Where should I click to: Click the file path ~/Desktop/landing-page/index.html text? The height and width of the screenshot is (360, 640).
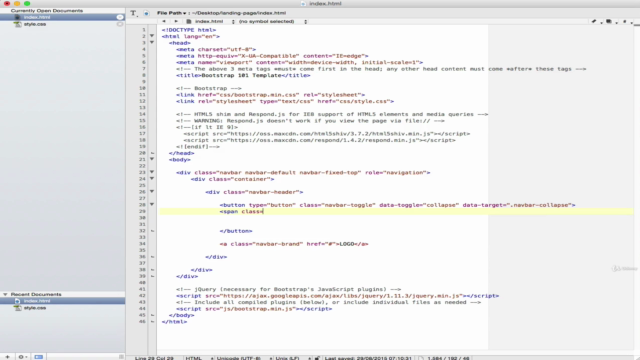[x=239, y=13]
